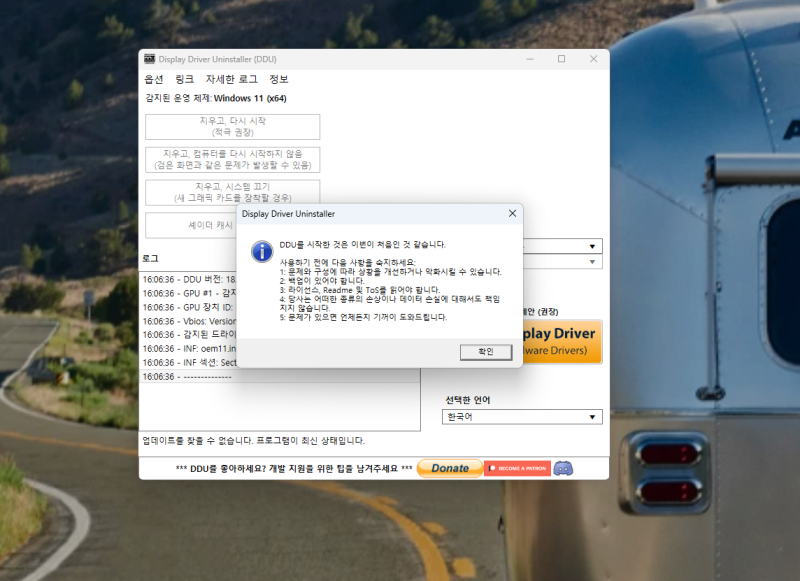Open the 옵션 menu
800x581 pixels.
154,79
